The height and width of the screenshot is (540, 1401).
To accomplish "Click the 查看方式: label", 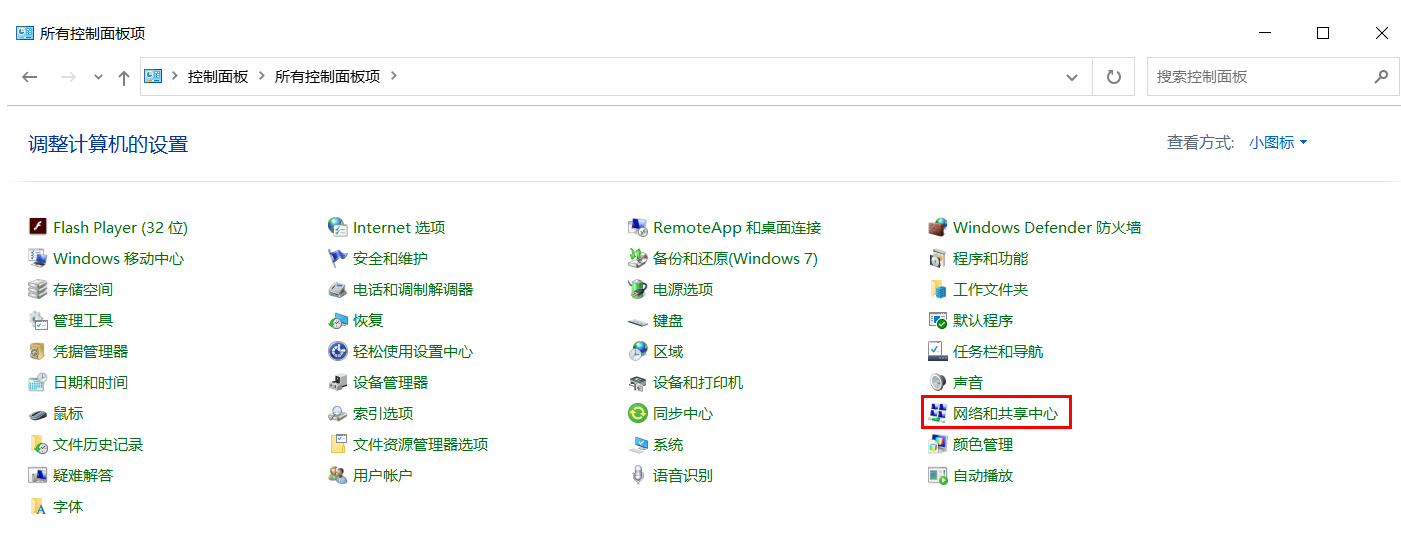I will pyautogui.click(x=1200, y=143).
